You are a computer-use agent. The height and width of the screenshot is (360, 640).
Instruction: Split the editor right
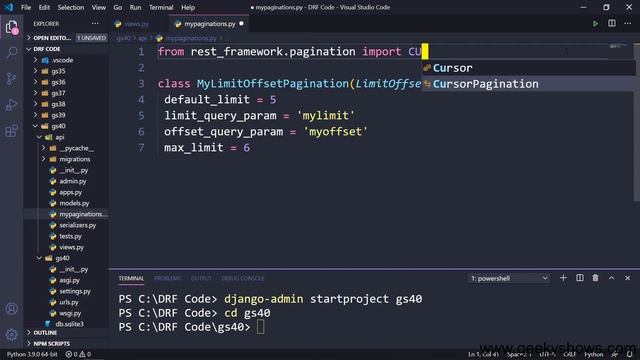click(x=612, y=24)
